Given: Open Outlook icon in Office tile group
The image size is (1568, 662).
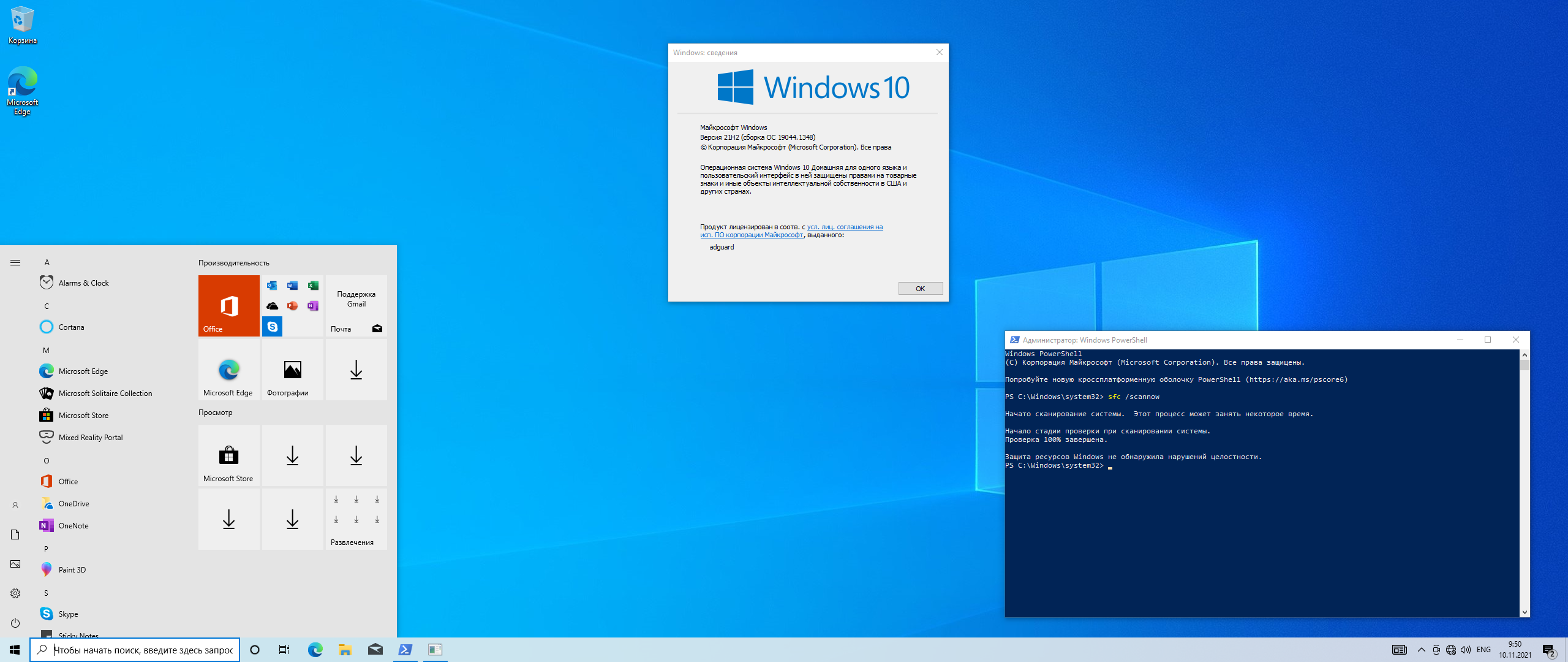Looking at the screenshot, I should tap(272, 286).
